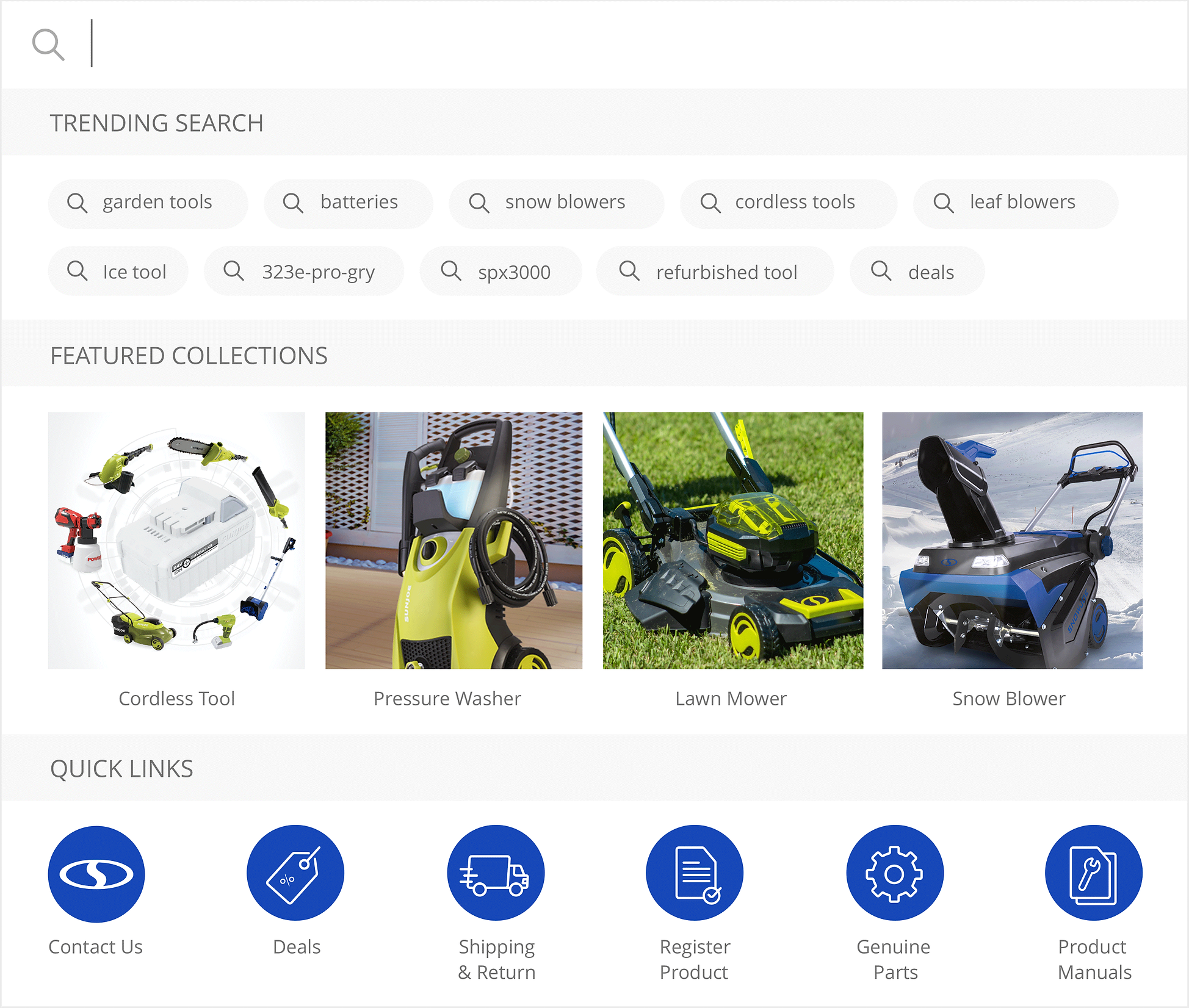This screenshot has height=1008, width=1189.
Task: Click the search magnifier icon at top
Action: 48,45
